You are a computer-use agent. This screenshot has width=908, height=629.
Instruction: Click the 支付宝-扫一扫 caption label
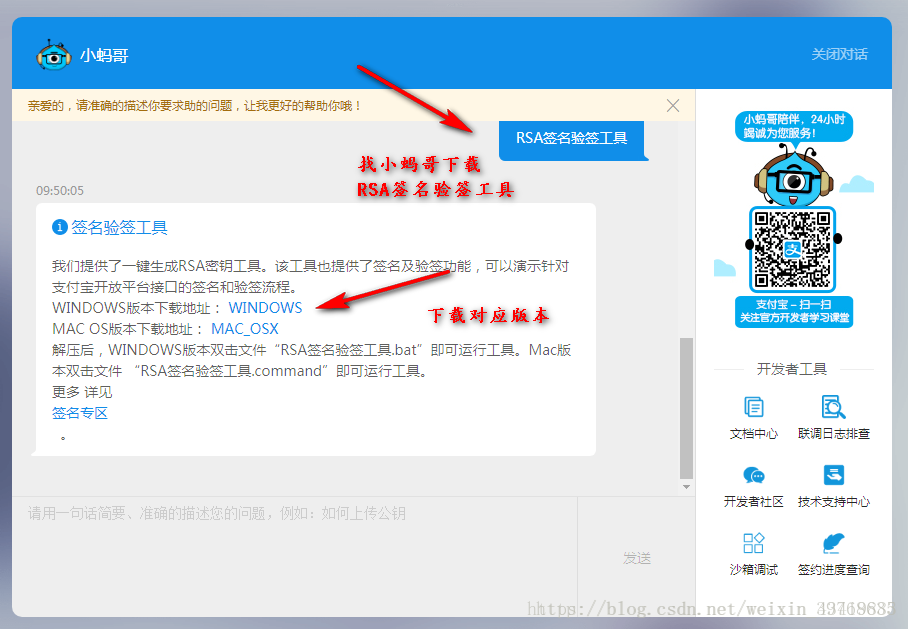pos(794,312)
